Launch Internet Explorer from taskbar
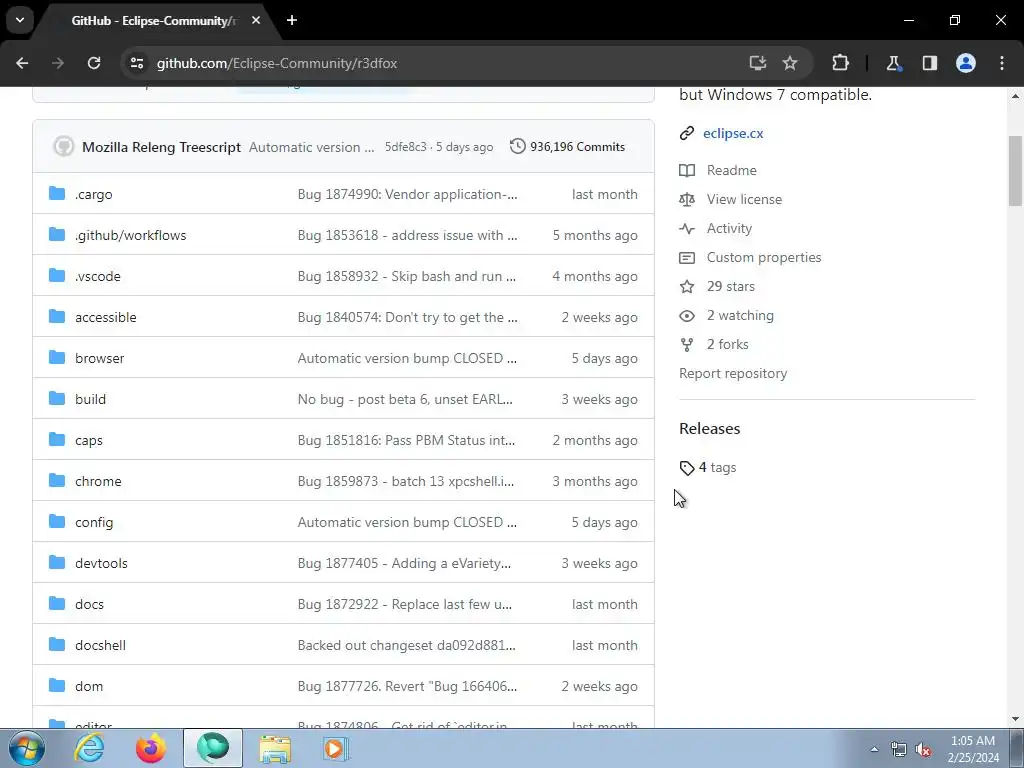This screenshot has width=1024, height=768. (x=89, y=748)
